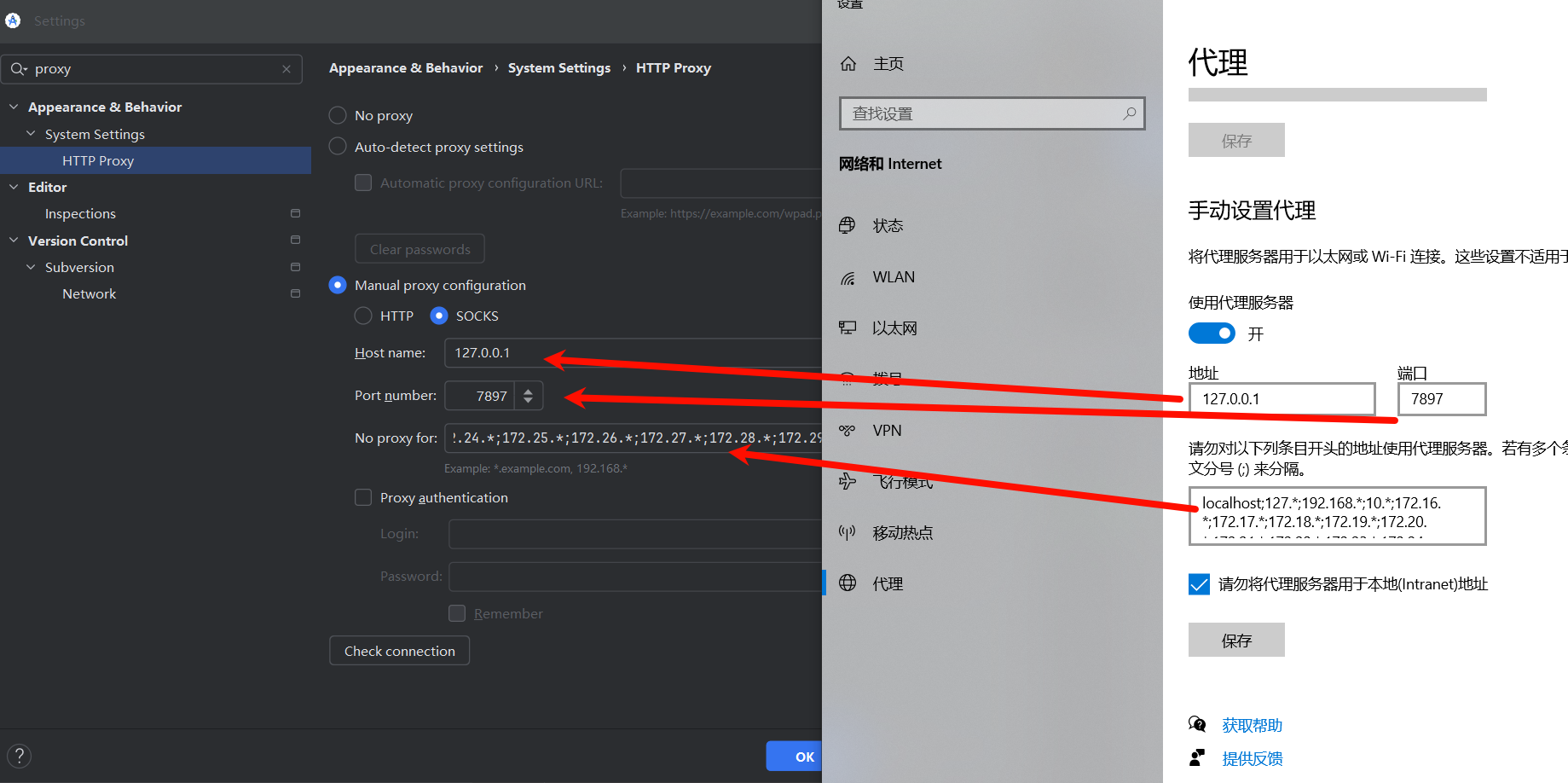The width and height of the screenshot is (1568, 783).
Task: Open 主页 home icon in Windows Settings
Action: (x=848, y=64)
